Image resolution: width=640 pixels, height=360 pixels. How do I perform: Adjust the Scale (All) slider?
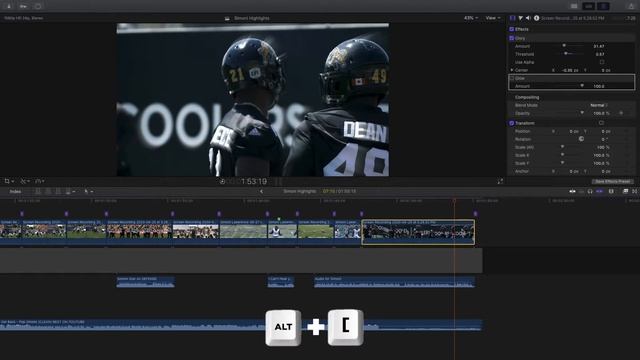tap(562, 147)
